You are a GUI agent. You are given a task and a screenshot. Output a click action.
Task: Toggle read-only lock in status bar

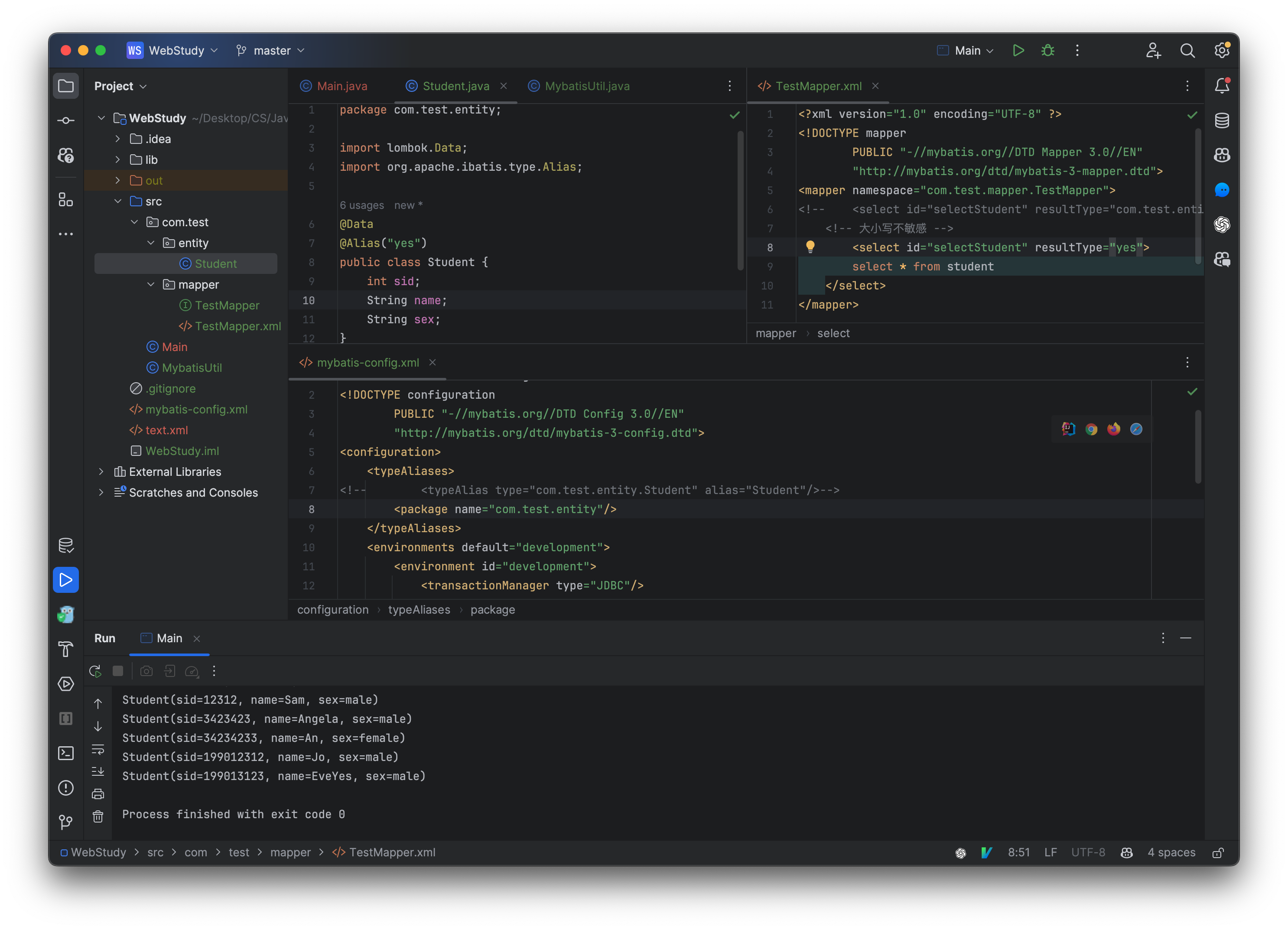[1218, 853]
